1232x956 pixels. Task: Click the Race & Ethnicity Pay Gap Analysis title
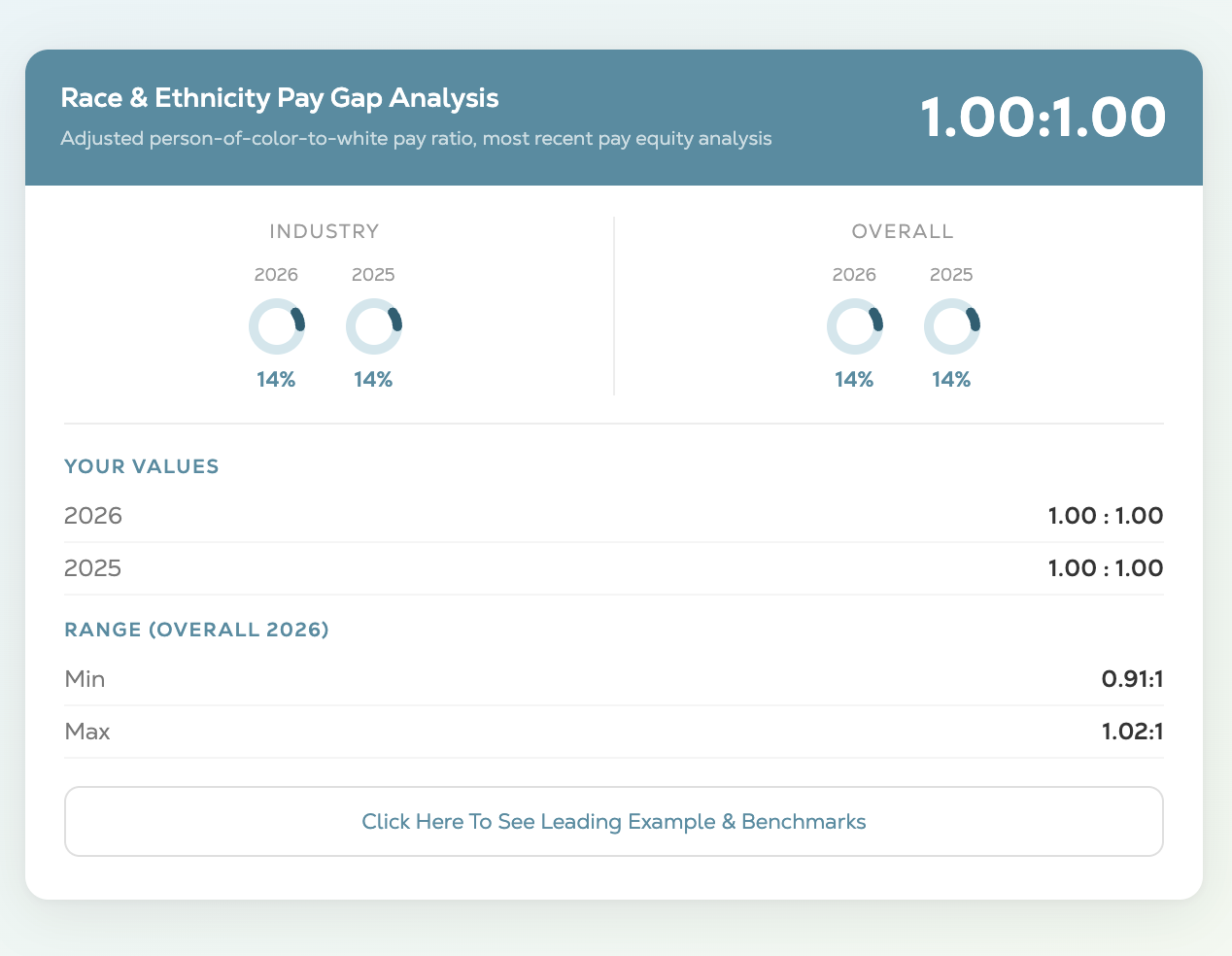[x=280, y=98]
